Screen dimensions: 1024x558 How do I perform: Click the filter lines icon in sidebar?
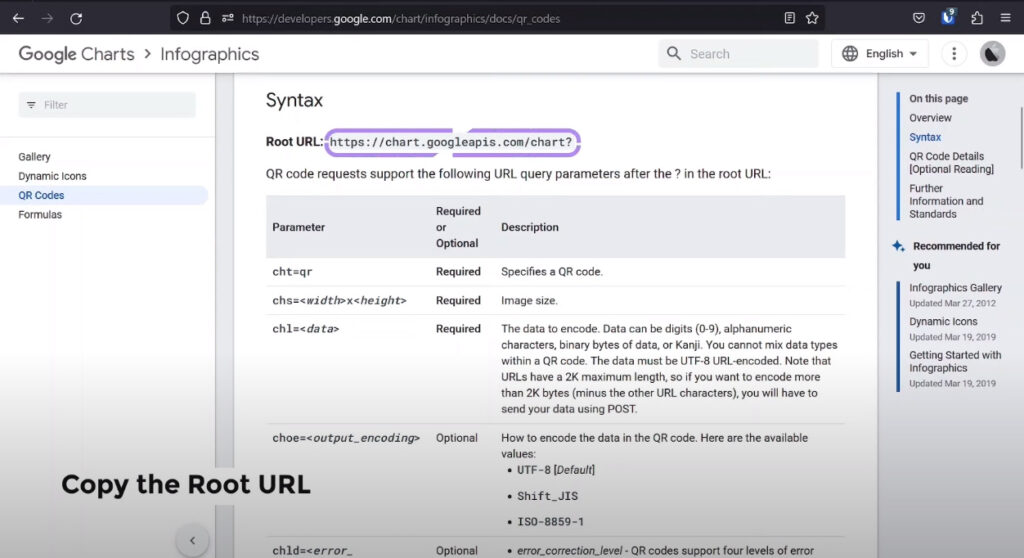[x=31, y=105]
